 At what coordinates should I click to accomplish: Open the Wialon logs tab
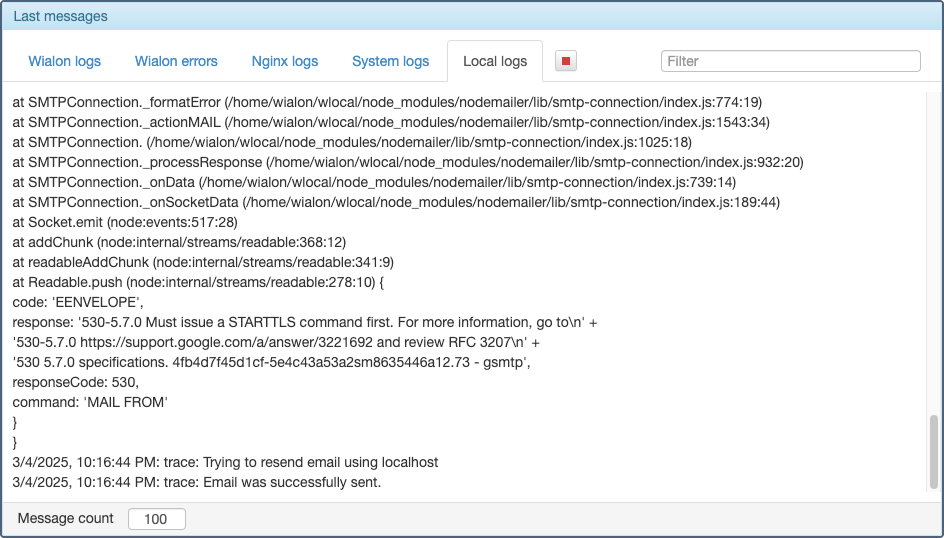[x=64, y=61]
